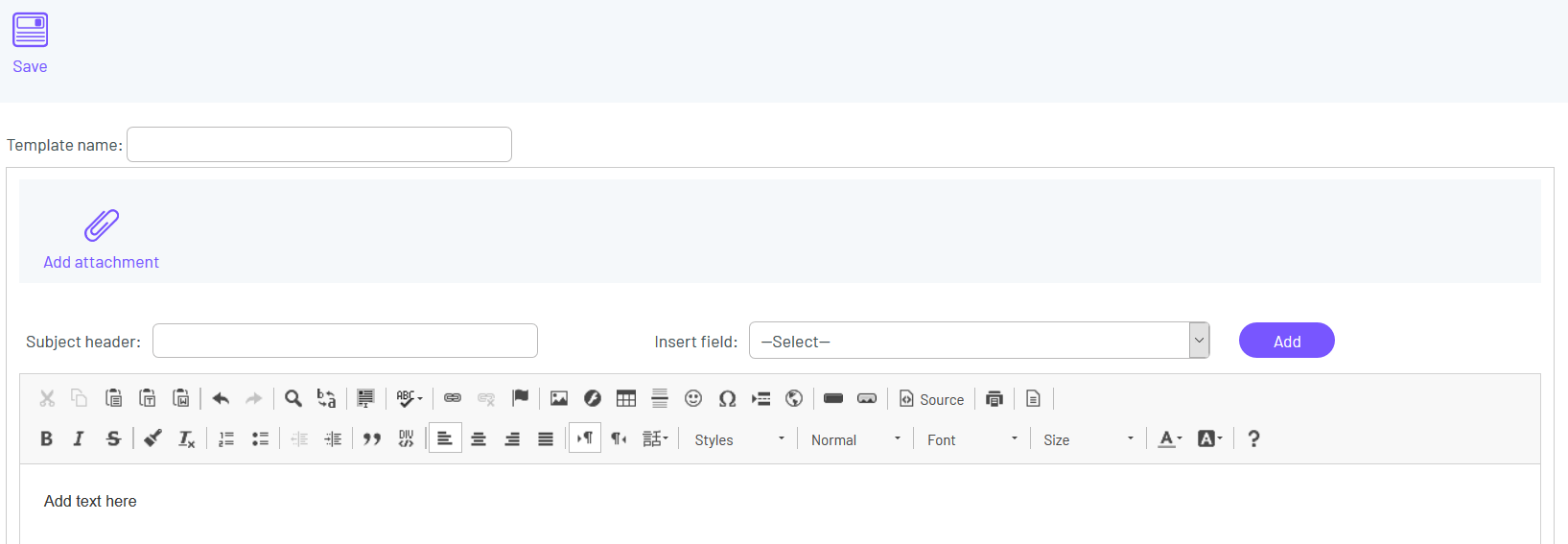Image resolution: width=1568 pixels, height=544 pixels.
Task: Click the purple Add button
Action: 1286,341
